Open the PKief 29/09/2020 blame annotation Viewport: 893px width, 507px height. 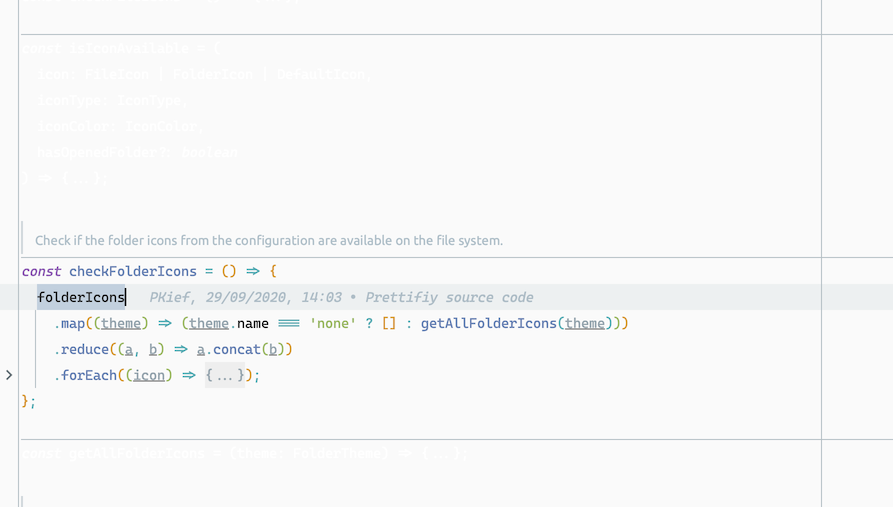coord(341,297)
